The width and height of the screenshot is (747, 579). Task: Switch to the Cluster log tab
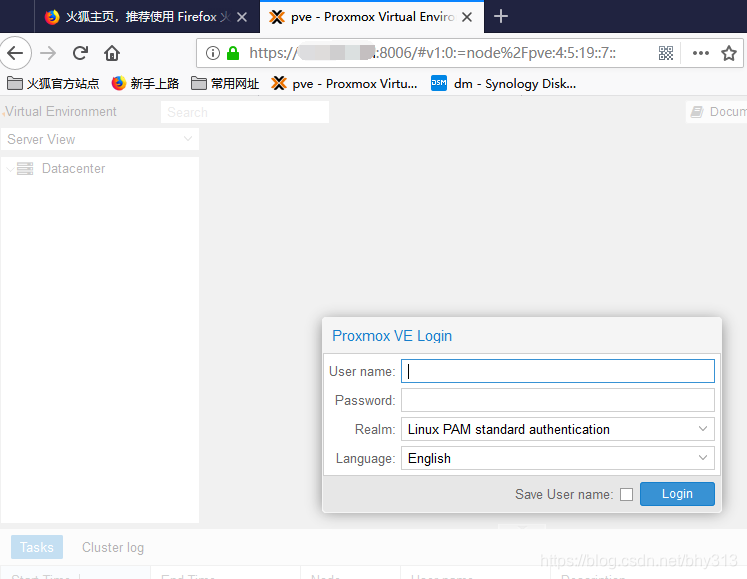[x=113, y=547]
